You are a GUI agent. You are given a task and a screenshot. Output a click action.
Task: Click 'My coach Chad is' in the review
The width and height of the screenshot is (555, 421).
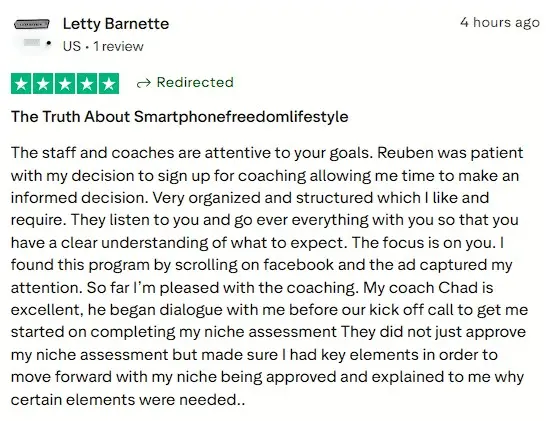click(428, 288)
